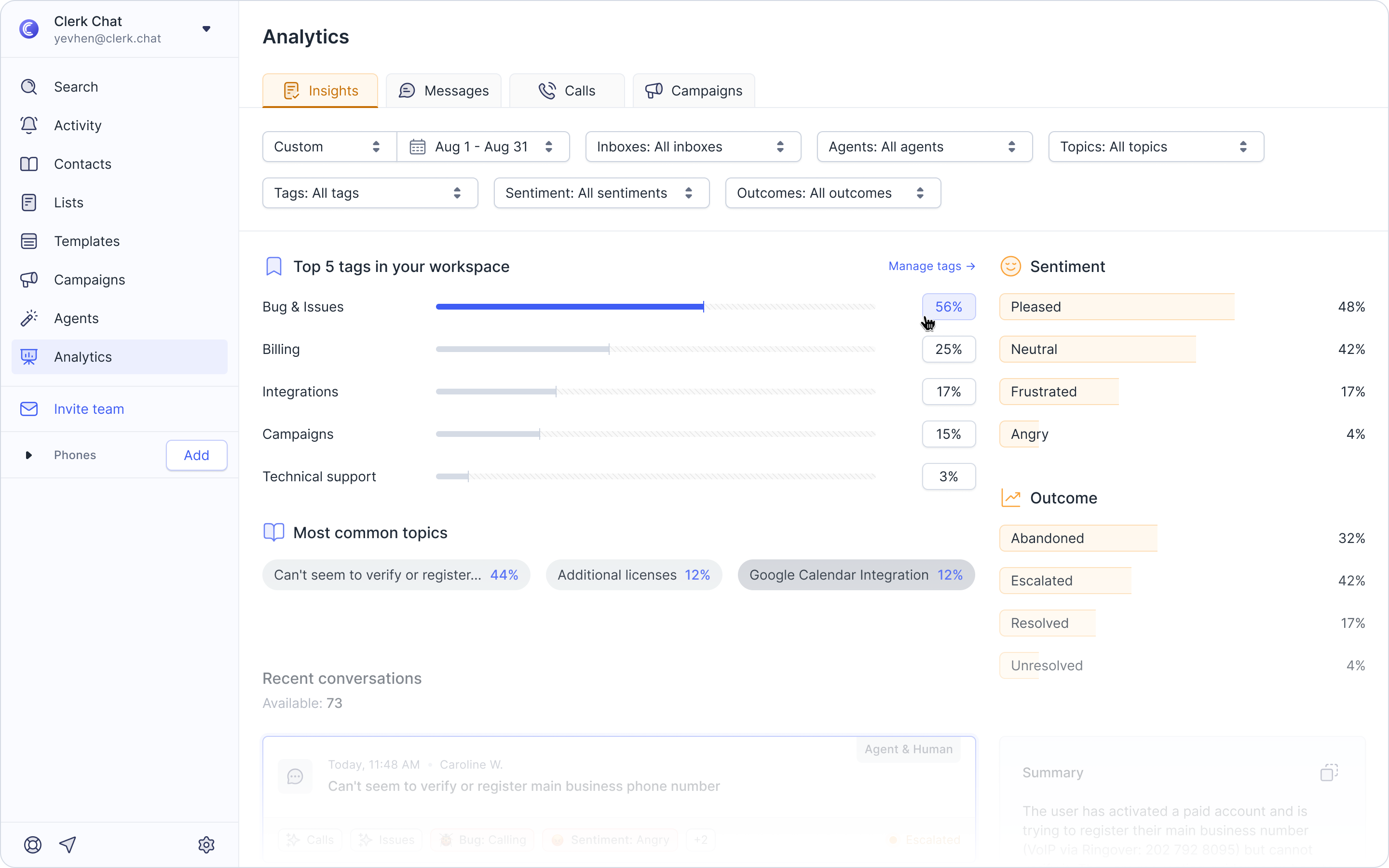Open the Tags: All tags dropdown
1389x868 pixels.
[370, 193]
